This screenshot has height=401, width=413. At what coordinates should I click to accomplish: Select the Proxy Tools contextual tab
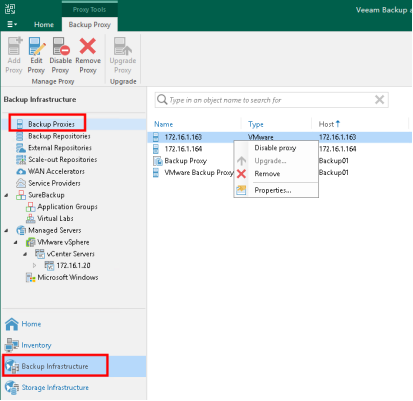coord(89,10)
